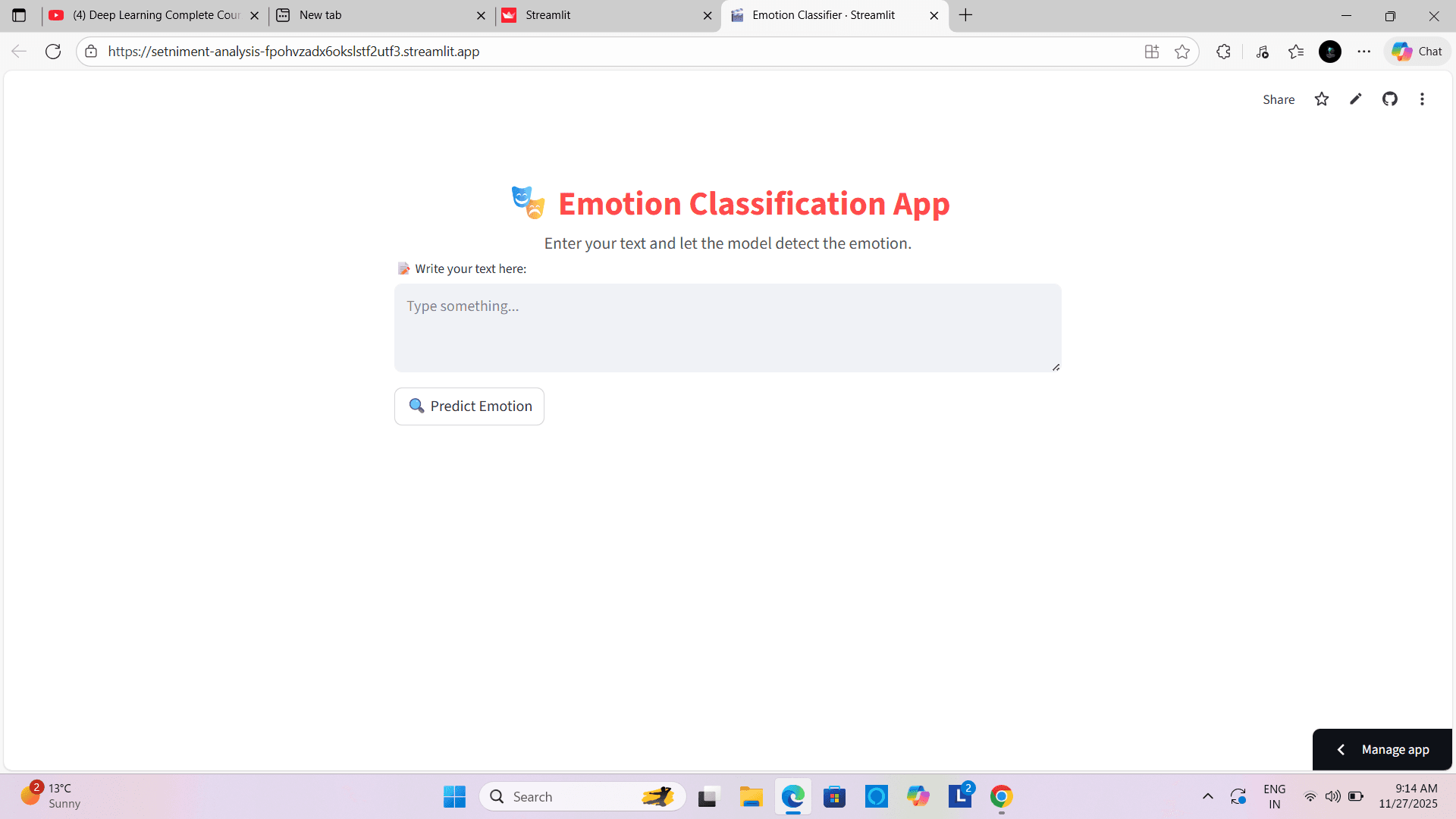Screen dimensions: 1456x819
Task: Open the Streamlit three-dot app menu
Action: coord(1423,99)
